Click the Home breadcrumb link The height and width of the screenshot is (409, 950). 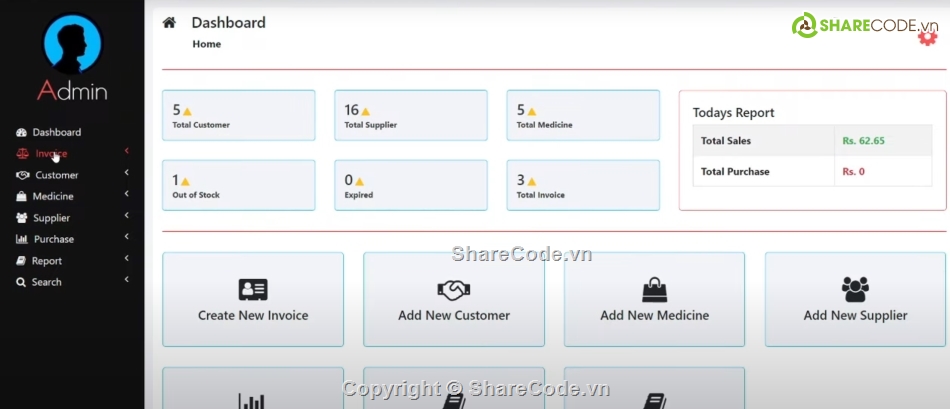[207, 44]
